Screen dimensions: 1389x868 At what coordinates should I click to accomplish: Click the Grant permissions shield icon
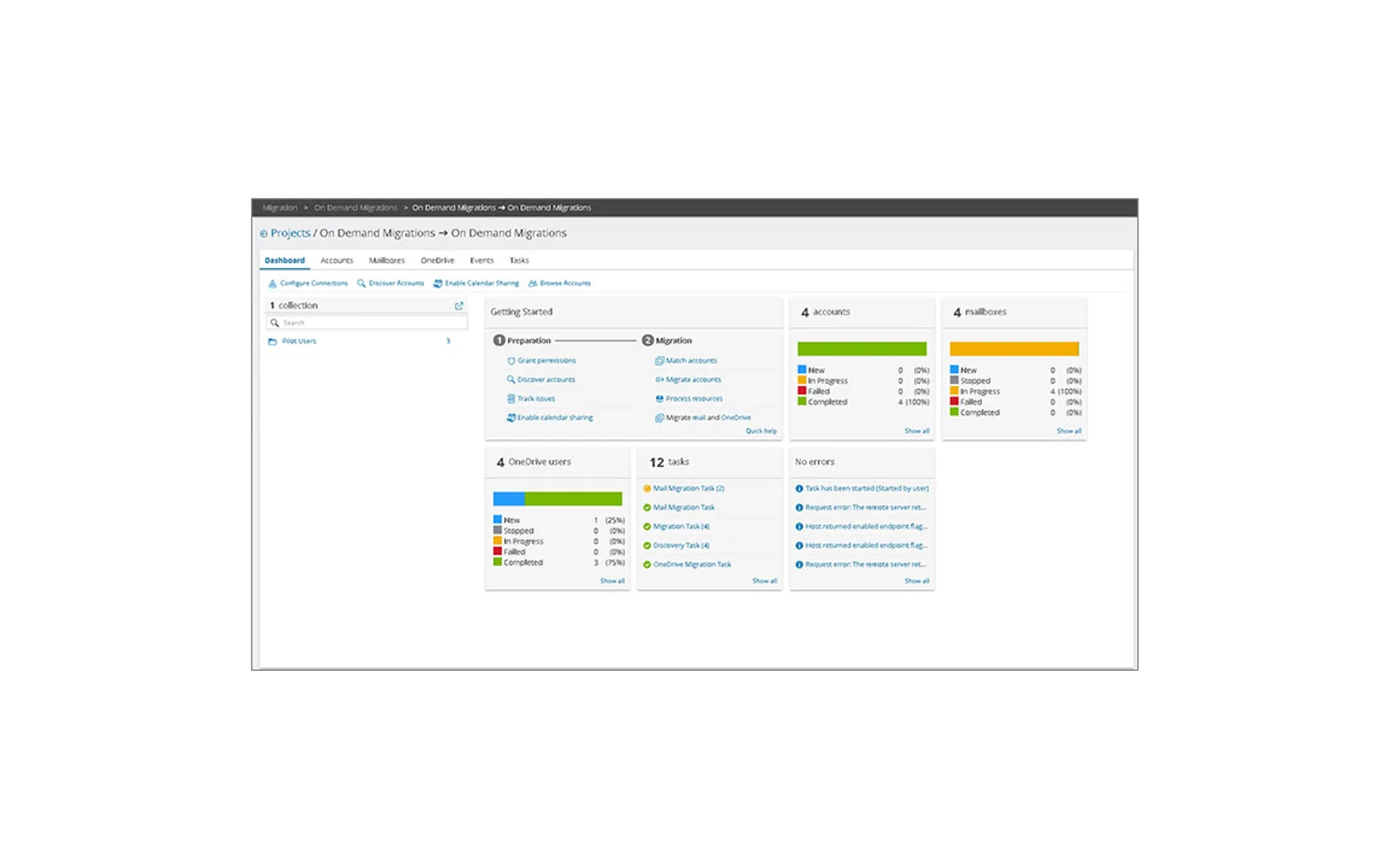coord(511,360)
